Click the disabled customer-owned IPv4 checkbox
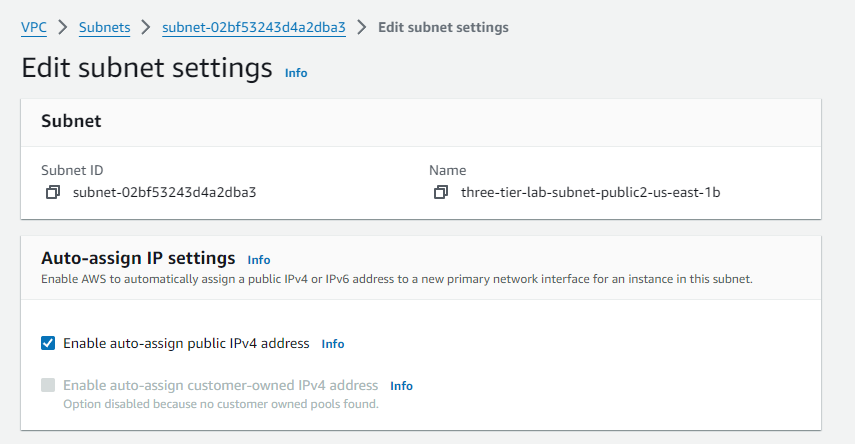 [x=48, y=385]
